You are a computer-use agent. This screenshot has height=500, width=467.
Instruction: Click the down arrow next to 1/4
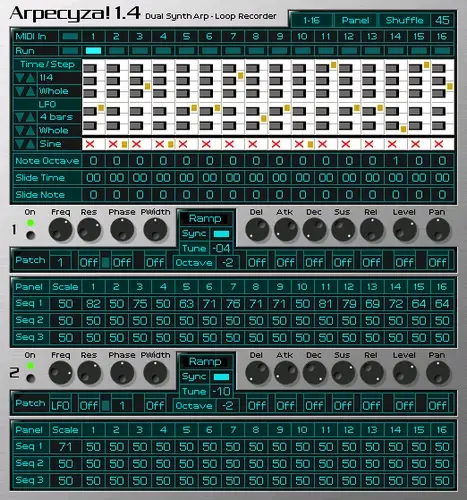pos(20,78)
